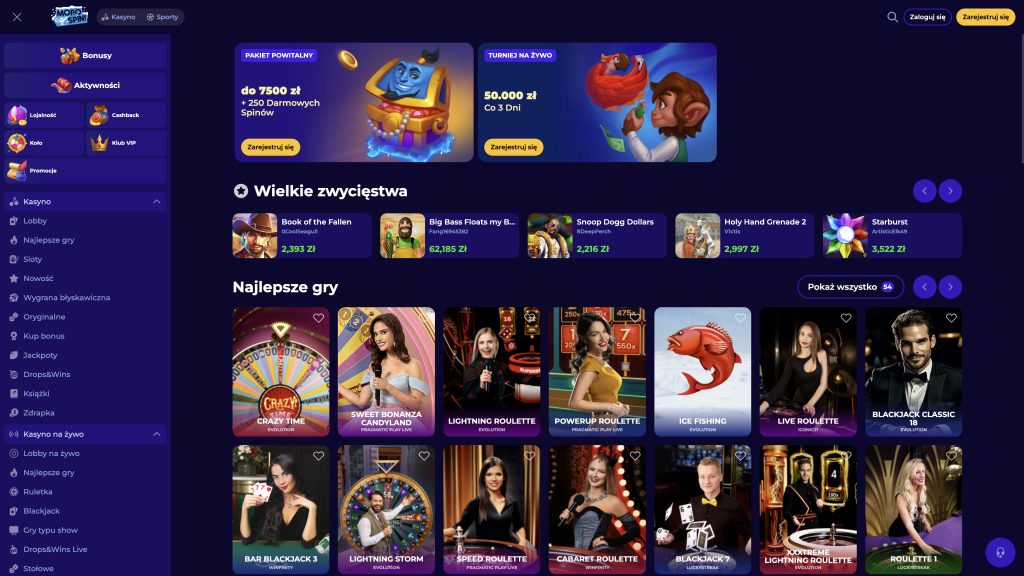Viewport: 1024px width, 576px height.
Task: Collapse the Kasyno sidebar section
Action: 156,202
